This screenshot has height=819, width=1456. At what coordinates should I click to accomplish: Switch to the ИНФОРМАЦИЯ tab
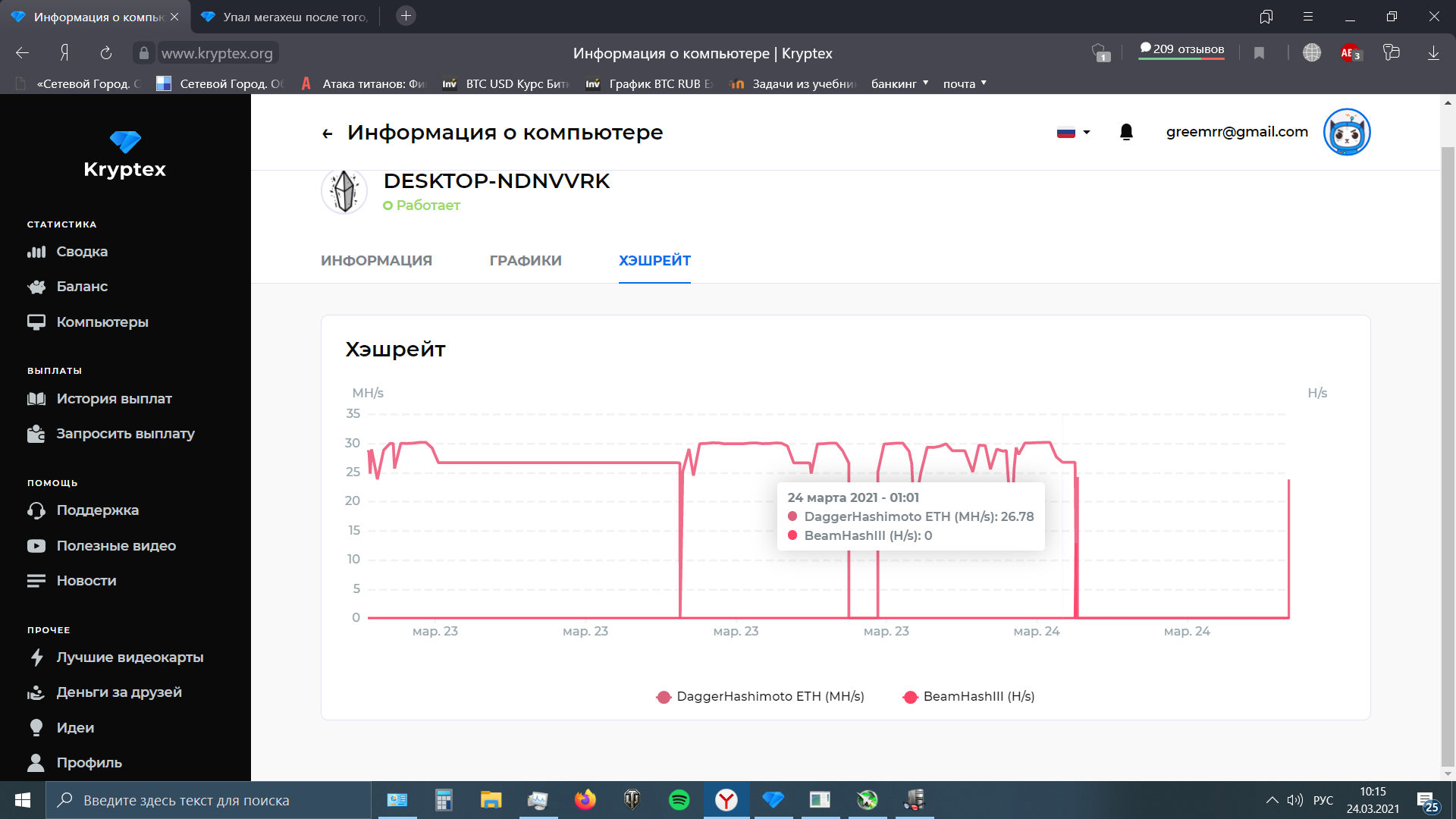pyautogui.click(x=376, y=261)
